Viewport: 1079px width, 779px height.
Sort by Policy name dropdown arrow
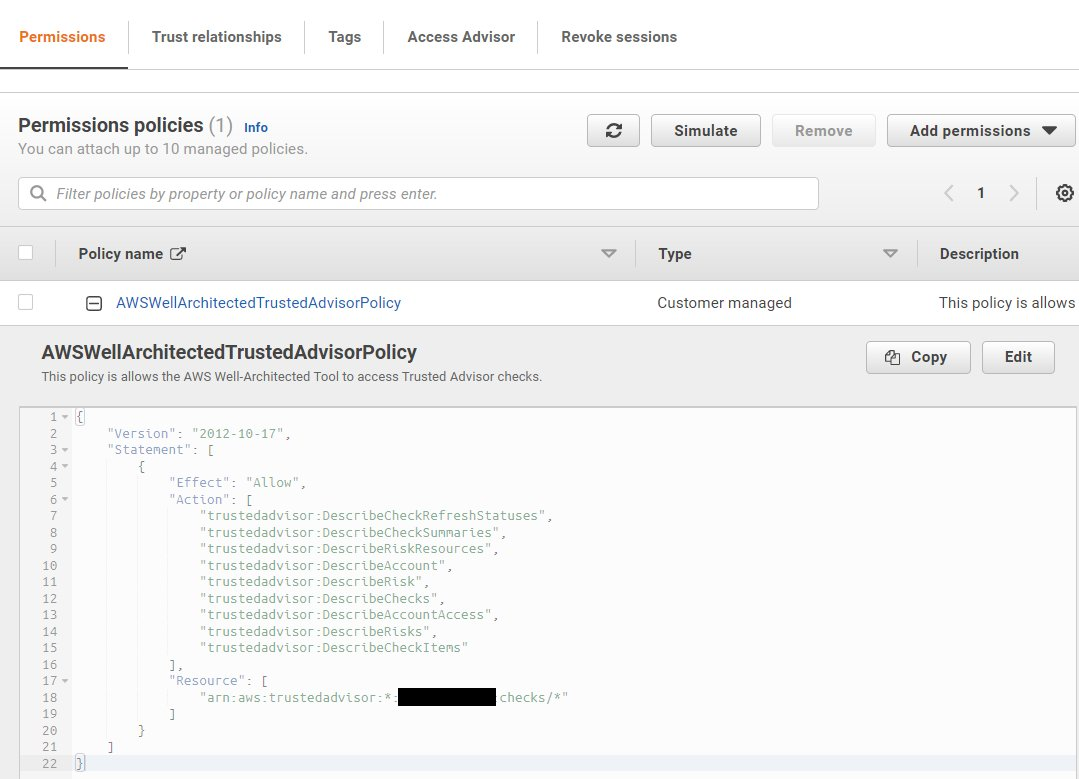(x=608, y=254)
